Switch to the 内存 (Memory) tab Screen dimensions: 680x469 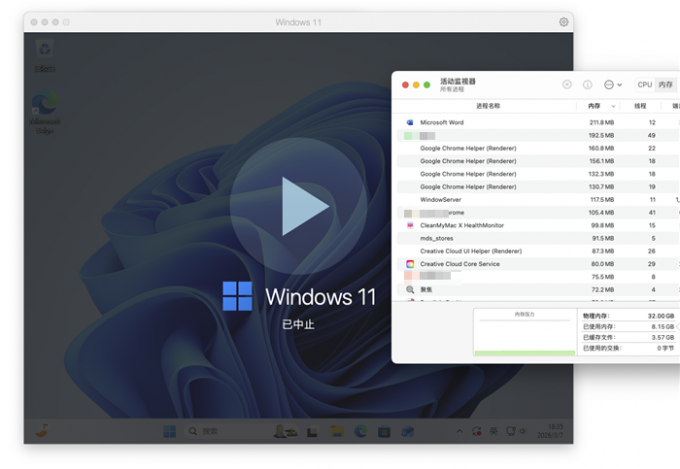(x=665, y=85)
